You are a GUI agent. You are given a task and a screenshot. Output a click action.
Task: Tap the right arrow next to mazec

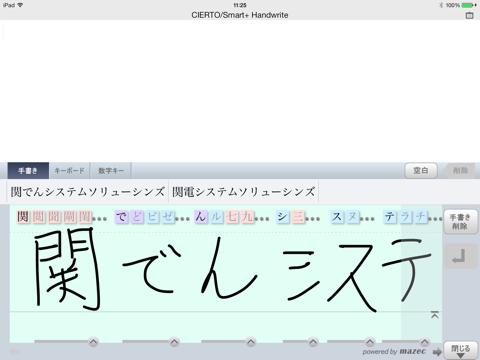click(437, 352)
